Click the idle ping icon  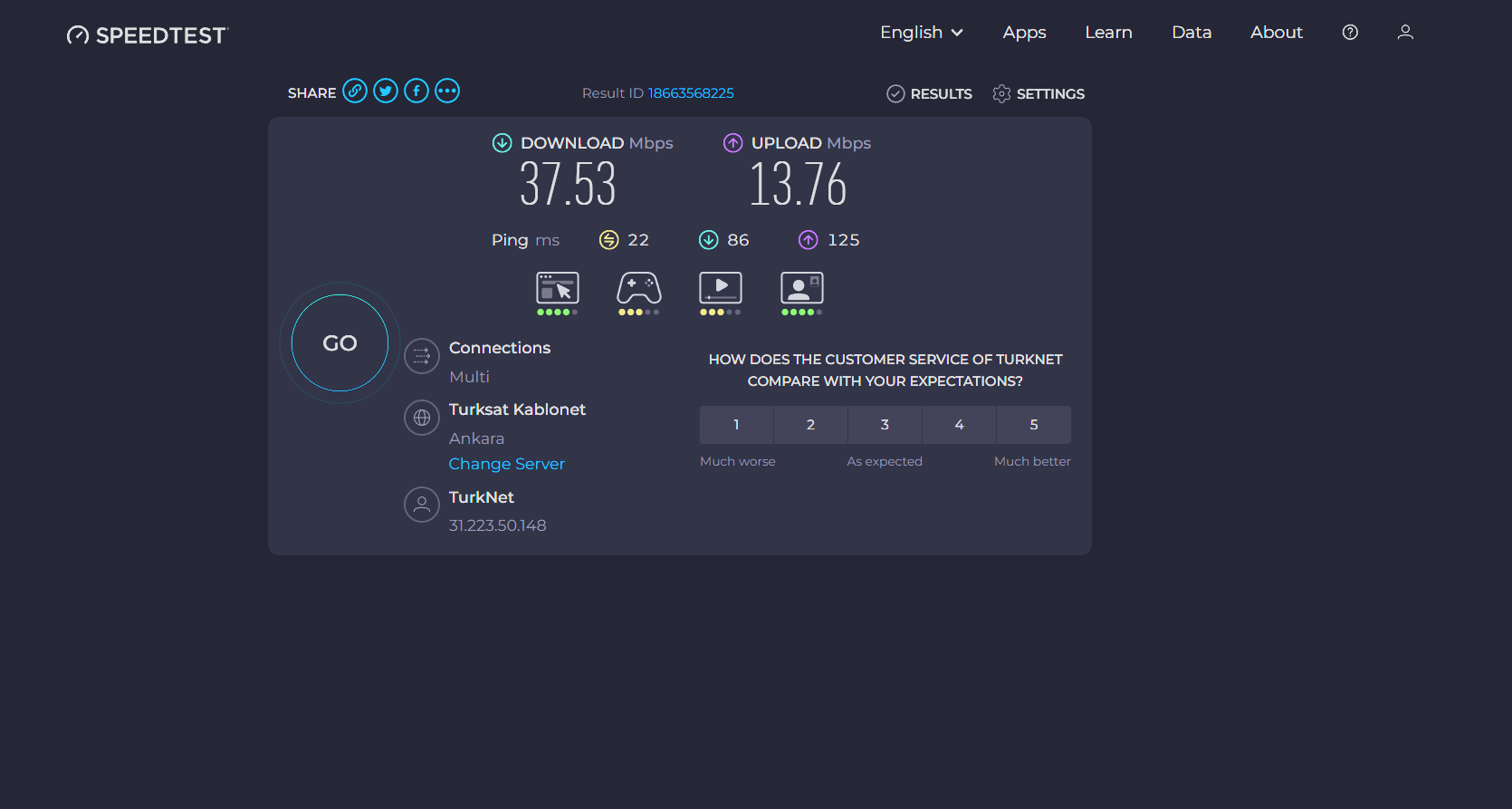pyautogui.click(x=609, y=240)
